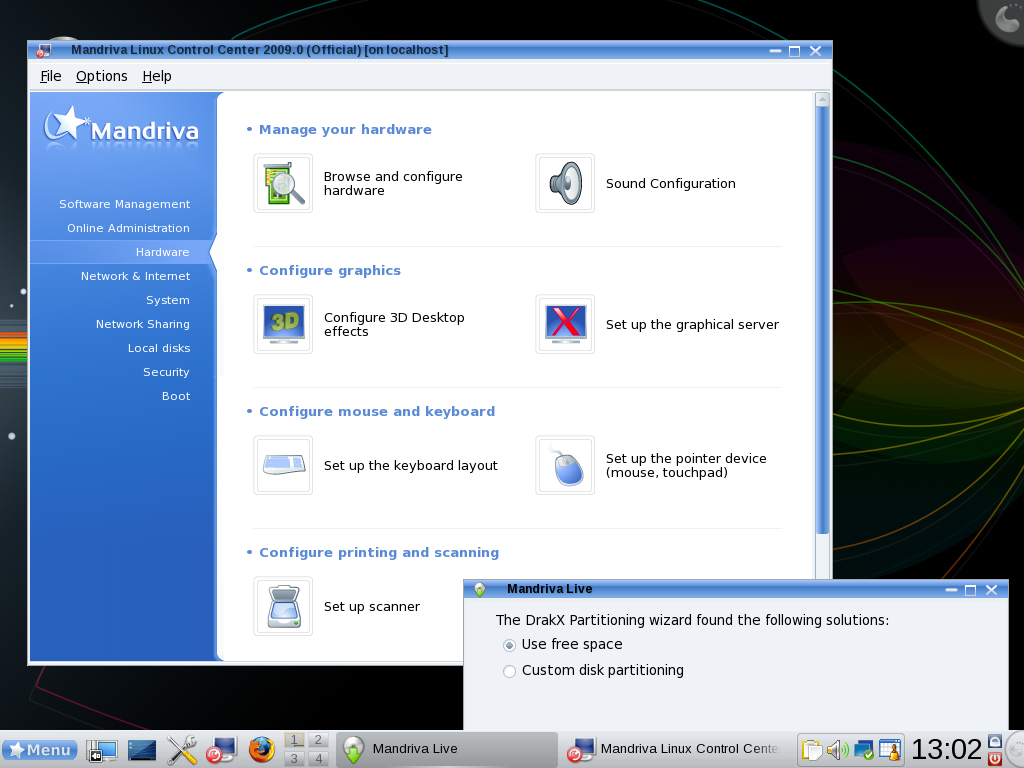Click the Manage your hardware heading
Image resolution: width=1024 pixels, height=768 pixels.
(345, 129)
